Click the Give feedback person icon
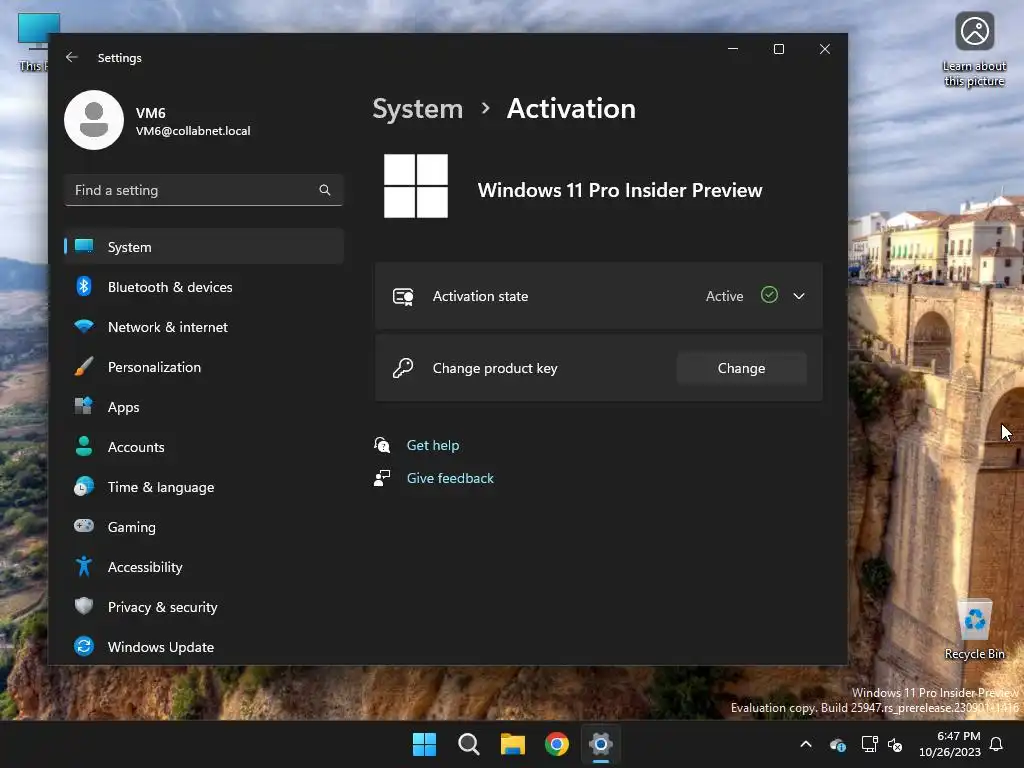1024x768 pixels. (x=382, y=478)
